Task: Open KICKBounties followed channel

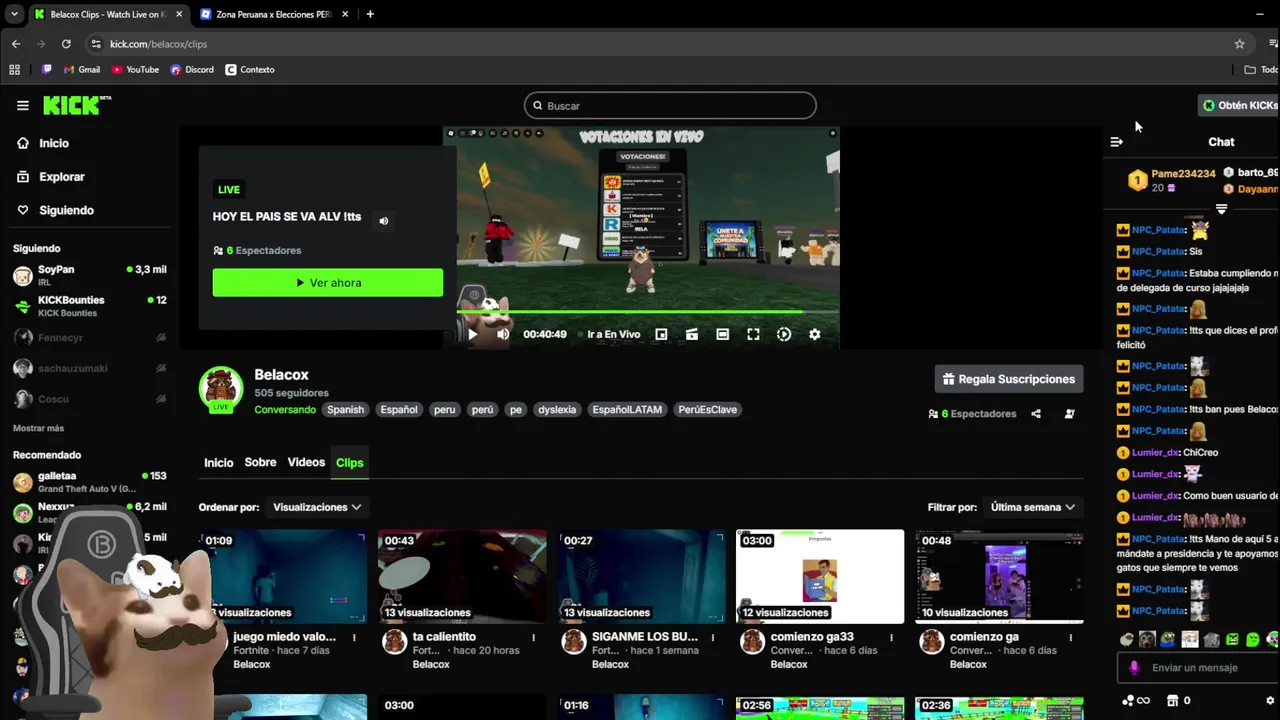Action: pyautogui.click(x=90, y=306)
